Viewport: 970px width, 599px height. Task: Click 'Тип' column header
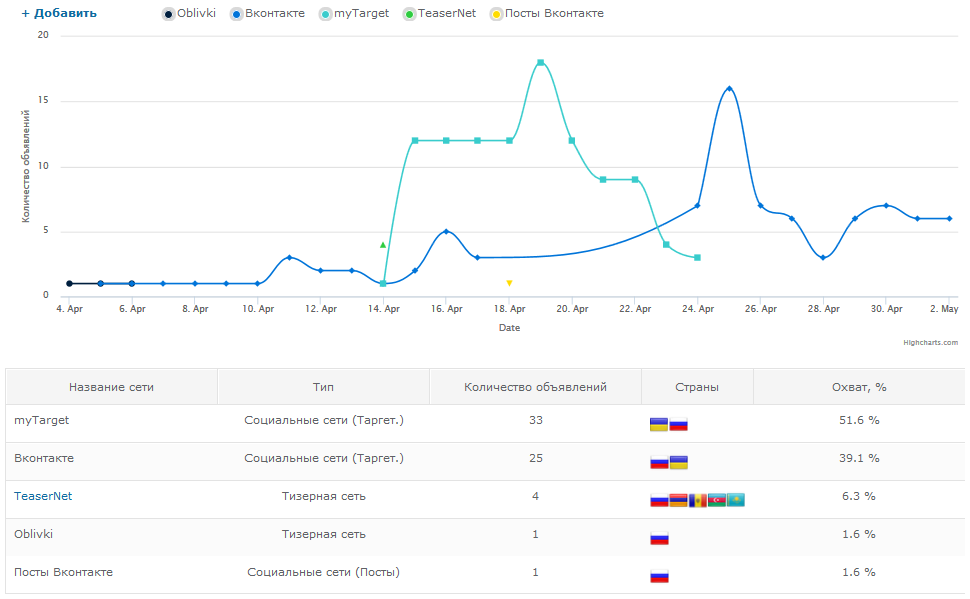pos(323,387)
